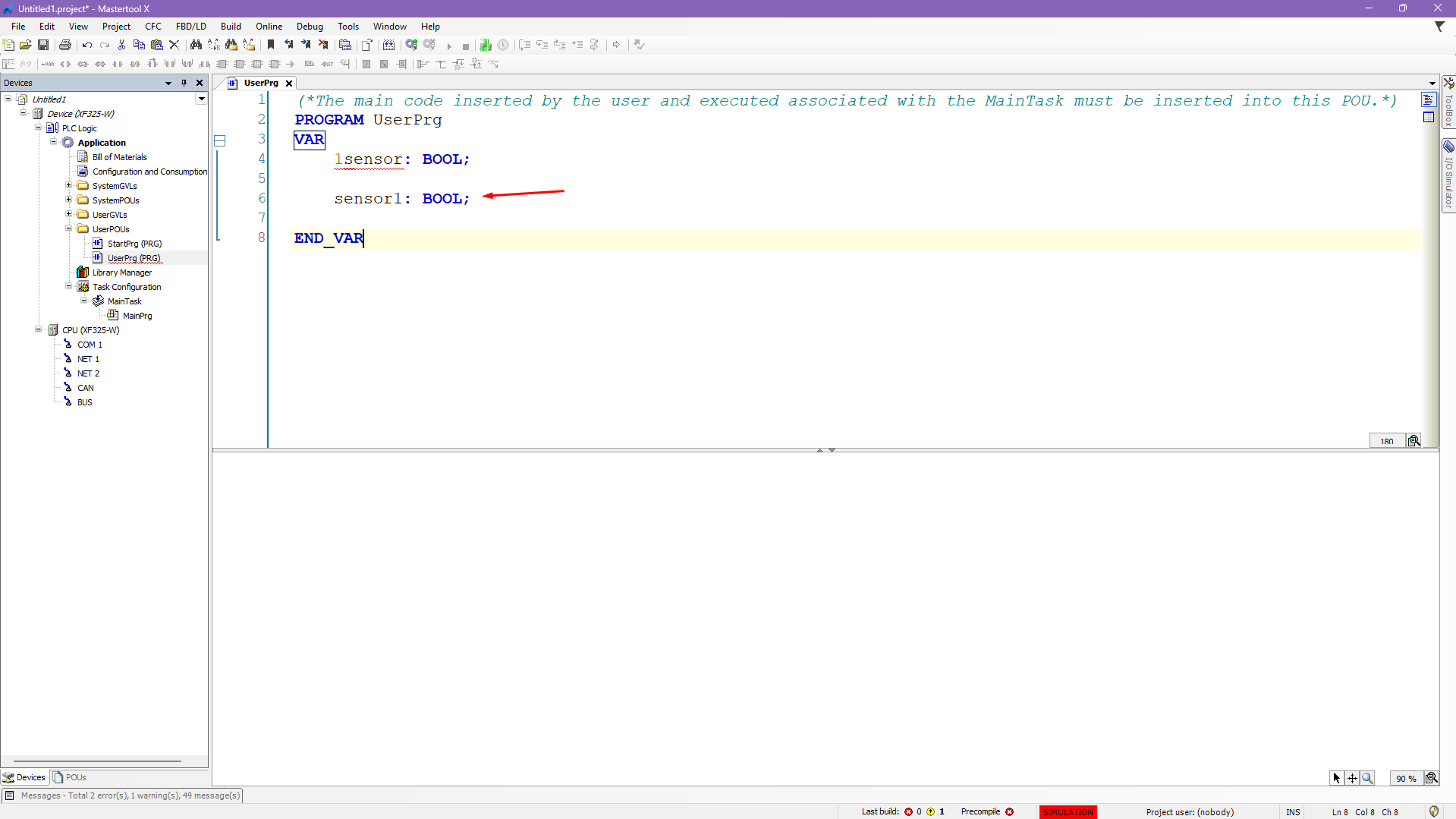This screenshot has width=1456, height=819.
Task: Click the Save project toolbar icon
Action: [43, 45]
